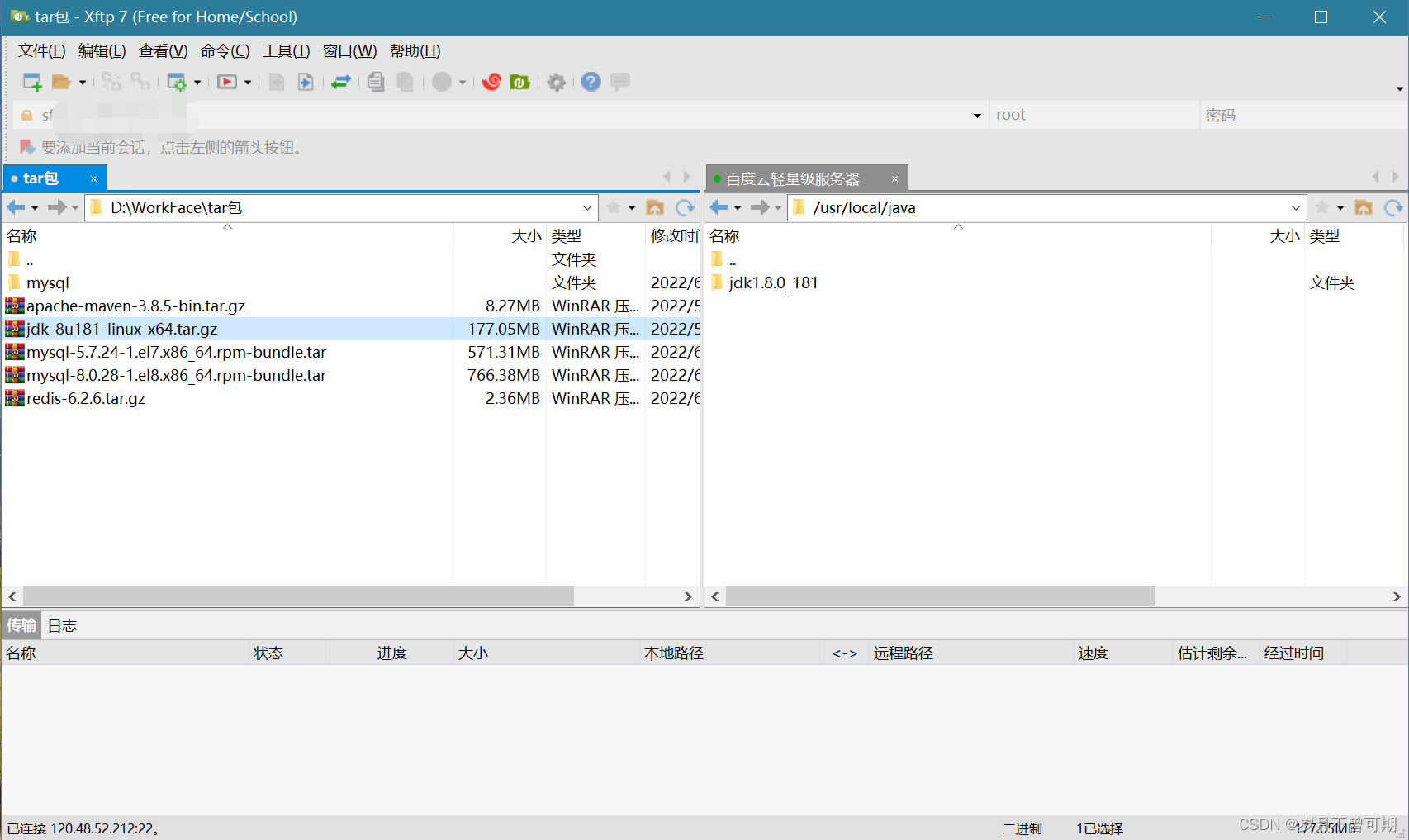This screenshot has height=840, width=1409.
Task: Open the 编辑(E) menu
Action: (x=102, y=51)
